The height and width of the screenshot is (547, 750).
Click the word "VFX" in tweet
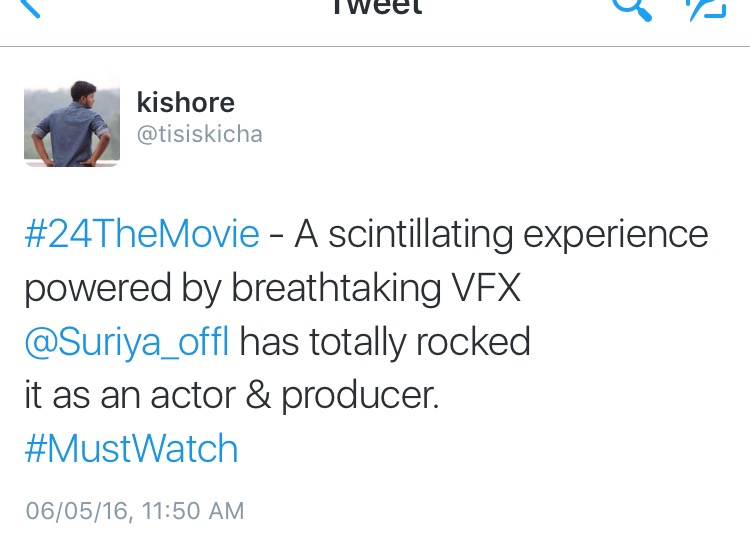click(x=485, y=288)
